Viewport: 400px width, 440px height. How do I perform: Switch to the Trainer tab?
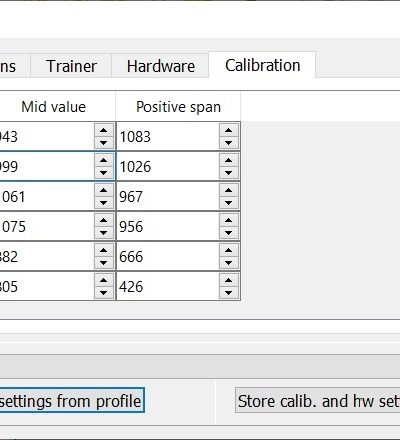coord(71,66)
